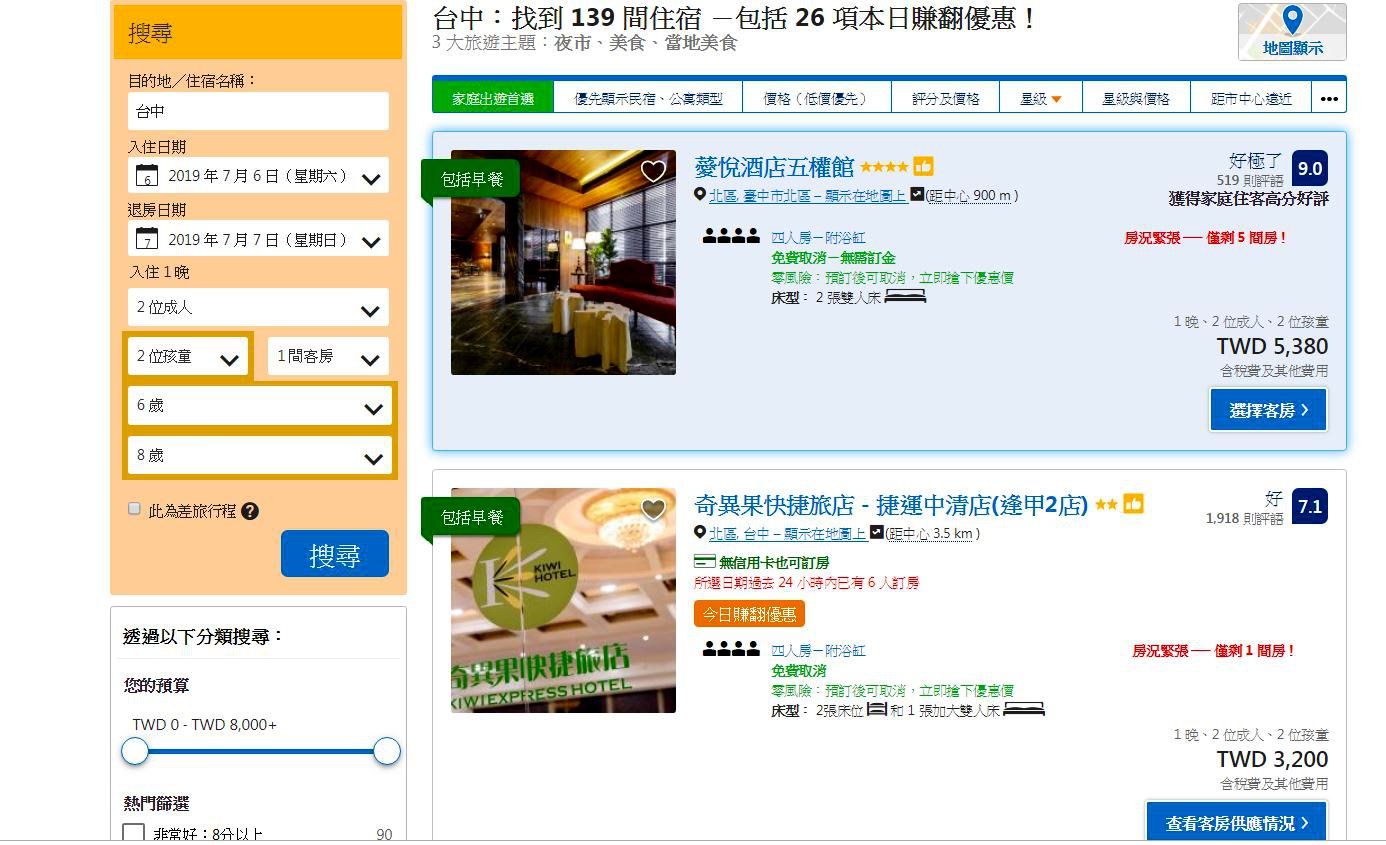The width and height of the screenshot is (1386, 845).
Task: Click thumbs-up badge next to 奇異果快捷旅店
Action: click(1133, 504)
